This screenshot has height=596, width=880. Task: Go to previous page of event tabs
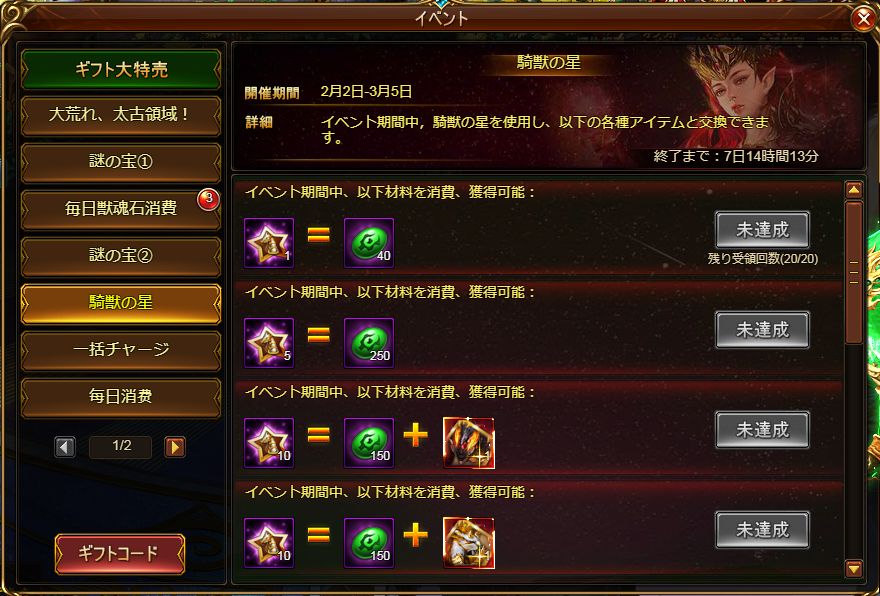(65, 447)
